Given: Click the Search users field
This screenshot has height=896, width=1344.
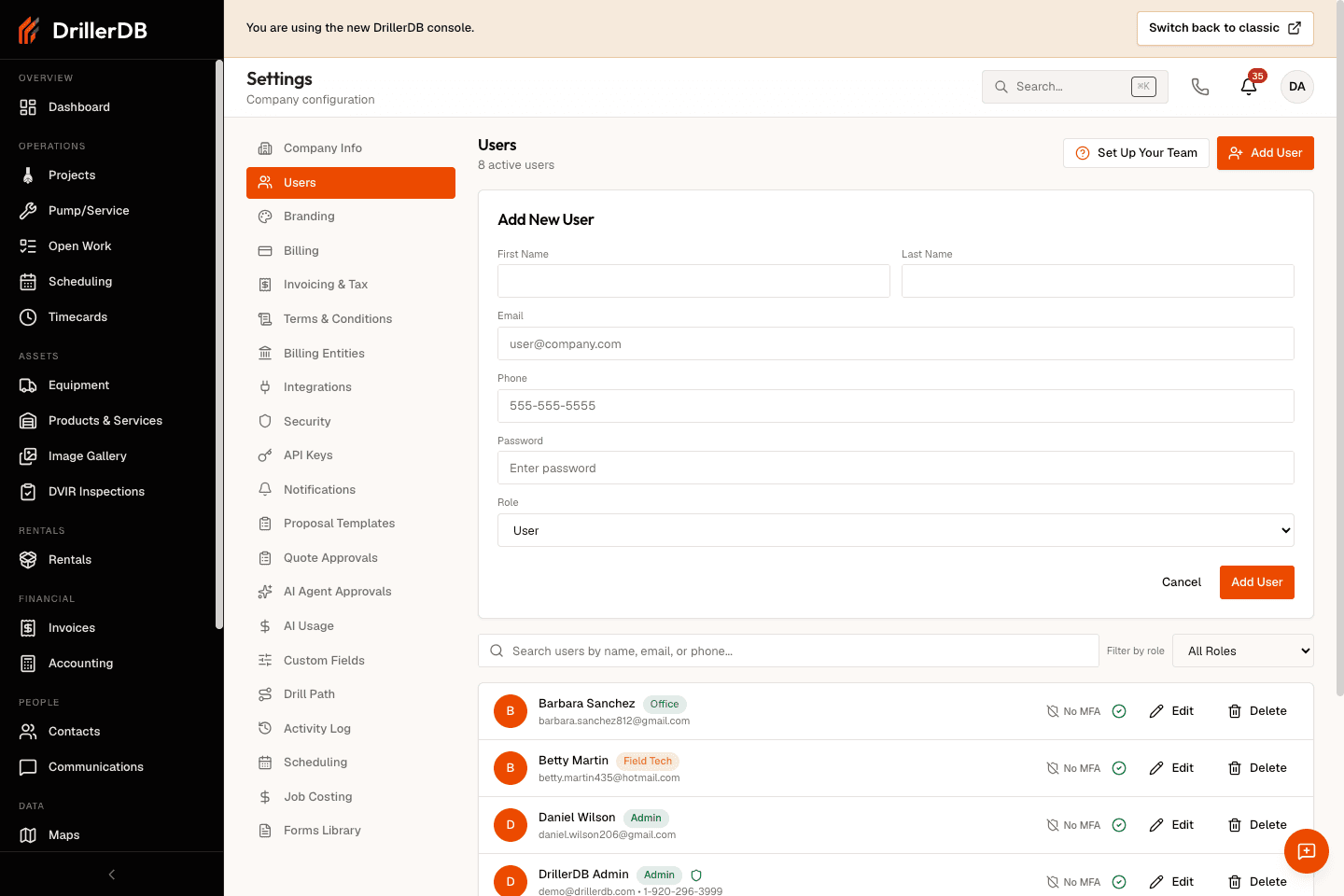Looking at the screenshot, I should coord(789,651).
